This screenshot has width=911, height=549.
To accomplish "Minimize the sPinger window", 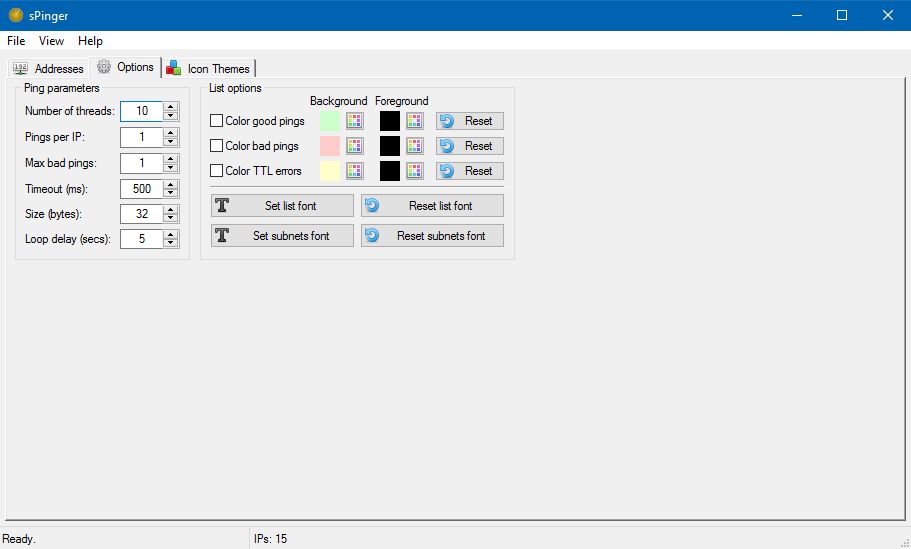I will point(797,15).
